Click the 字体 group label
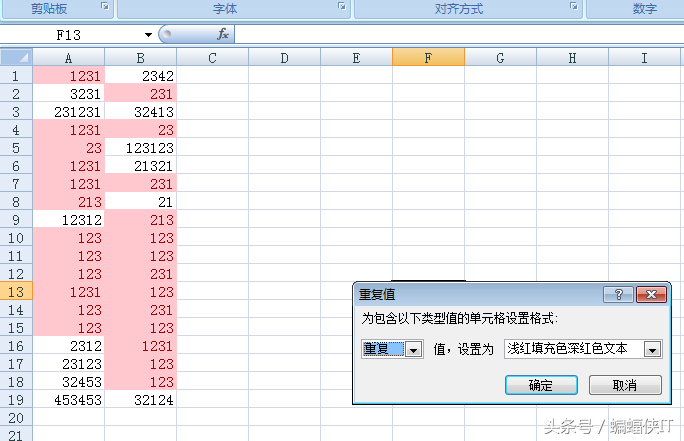 (x=225, y=8)
